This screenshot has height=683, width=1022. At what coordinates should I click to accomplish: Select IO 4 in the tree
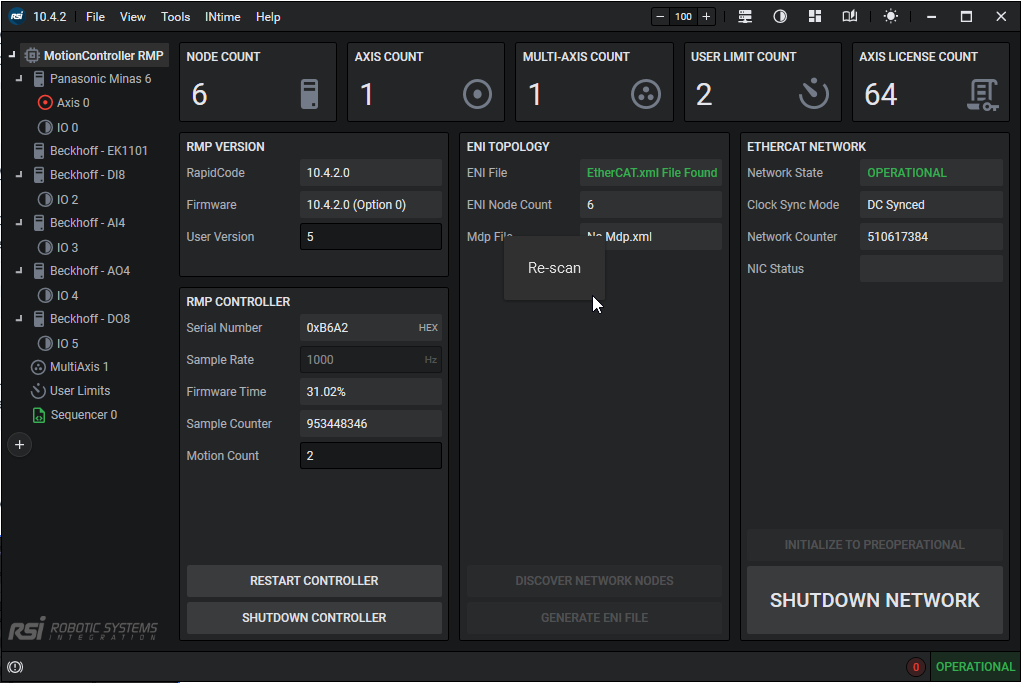67,296
